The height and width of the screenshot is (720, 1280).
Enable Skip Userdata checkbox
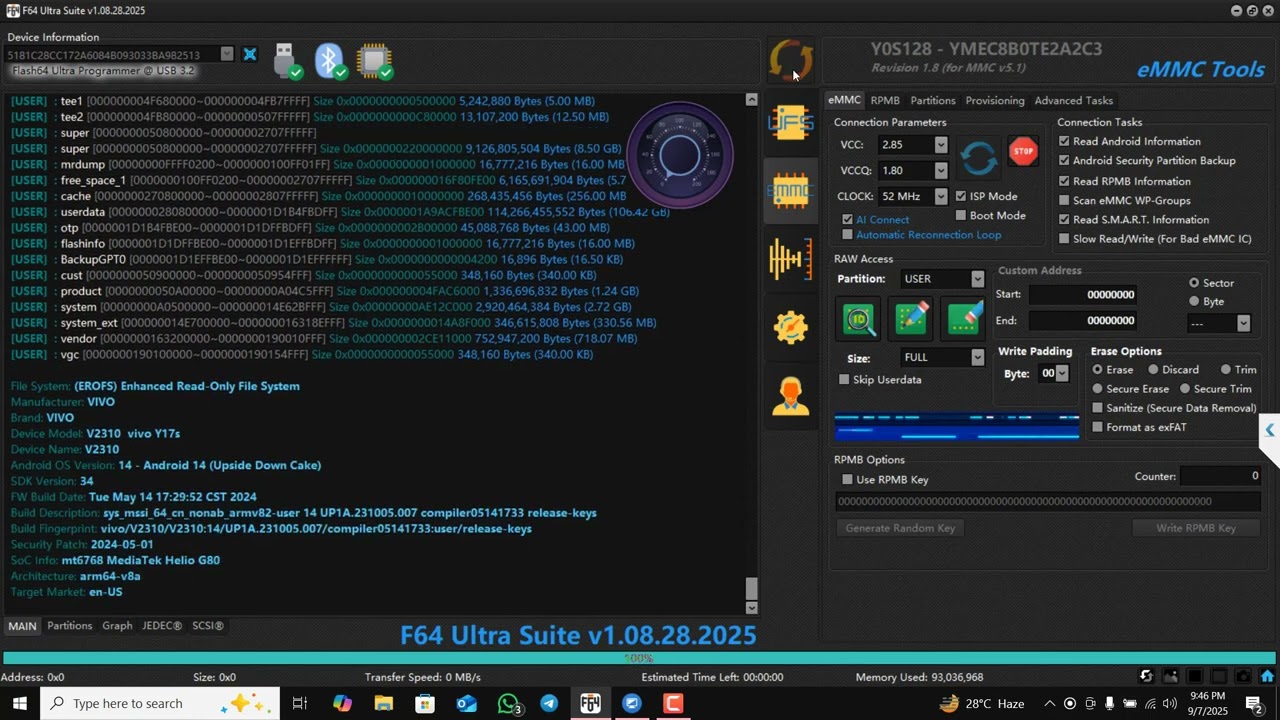(x=844, y=379)
